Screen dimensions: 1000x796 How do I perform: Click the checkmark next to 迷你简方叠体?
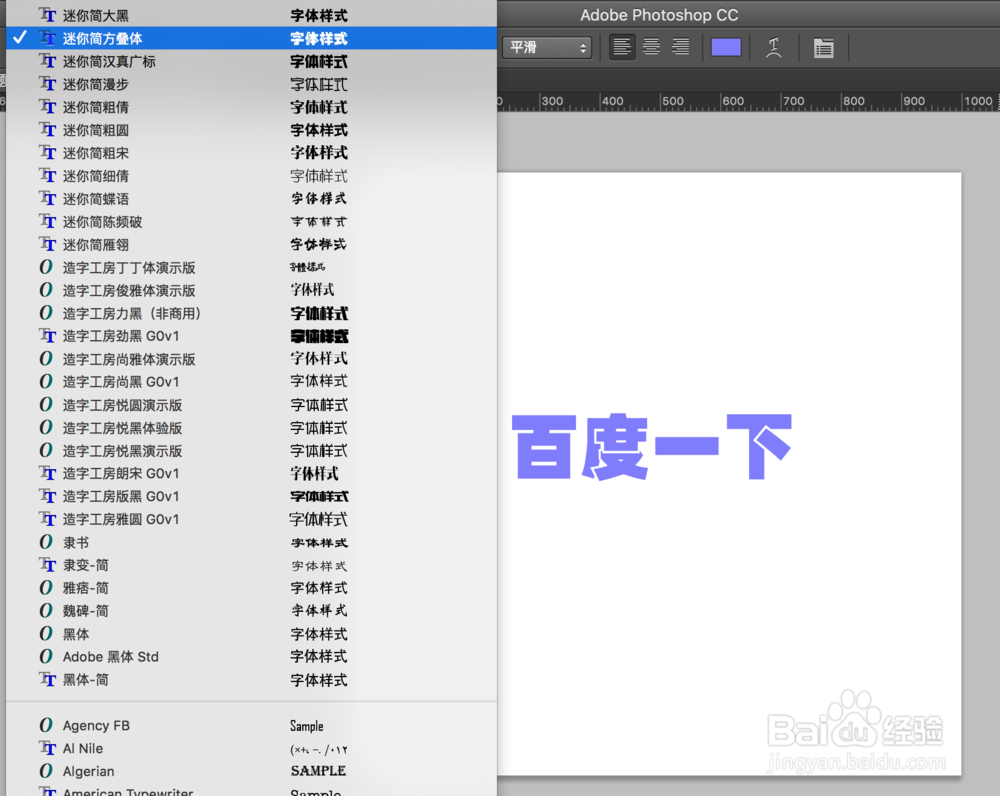coord(20,37)
